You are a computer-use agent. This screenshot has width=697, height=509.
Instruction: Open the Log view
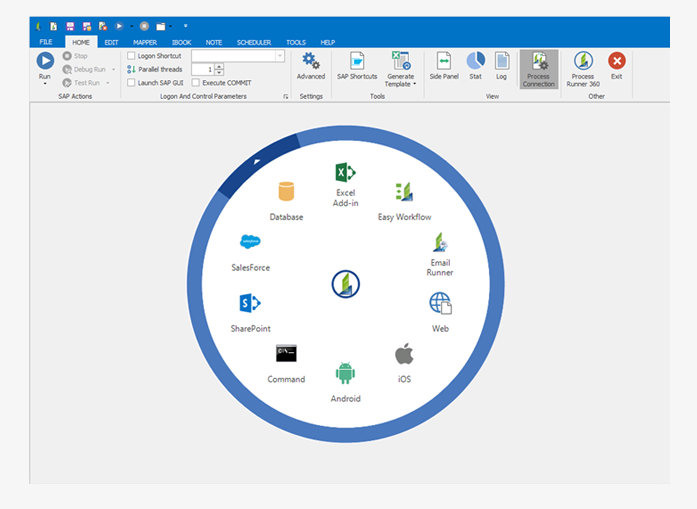pyautogui.click(x=501, y=66)
